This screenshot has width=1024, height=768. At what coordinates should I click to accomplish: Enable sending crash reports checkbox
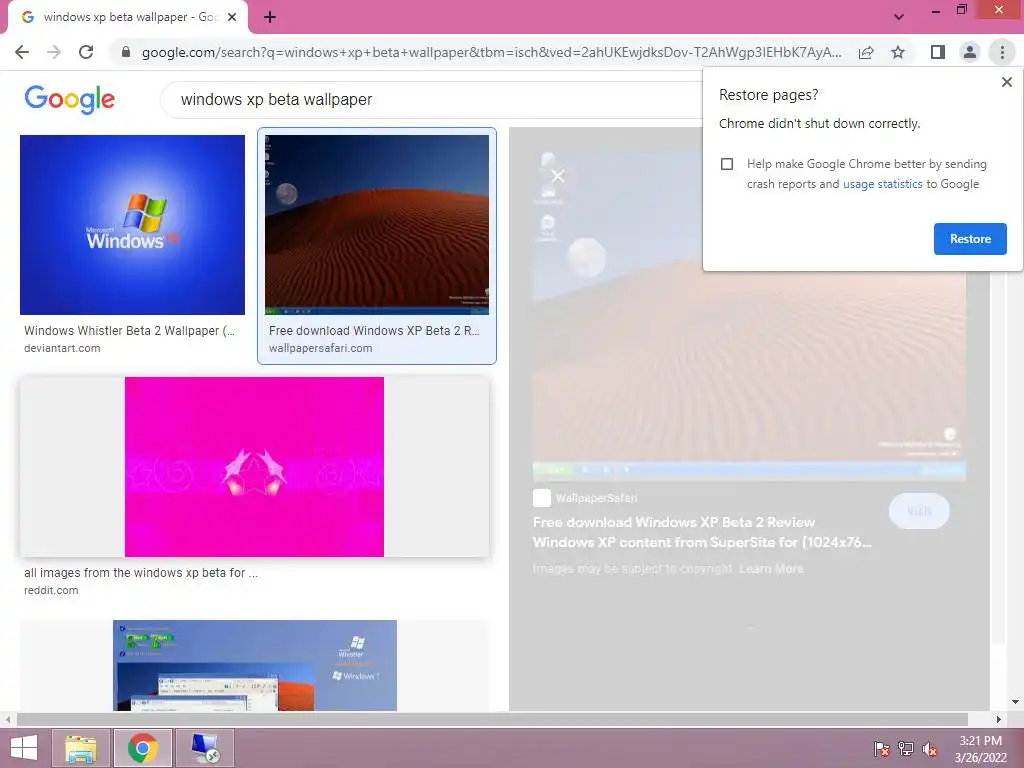point(727,164)
